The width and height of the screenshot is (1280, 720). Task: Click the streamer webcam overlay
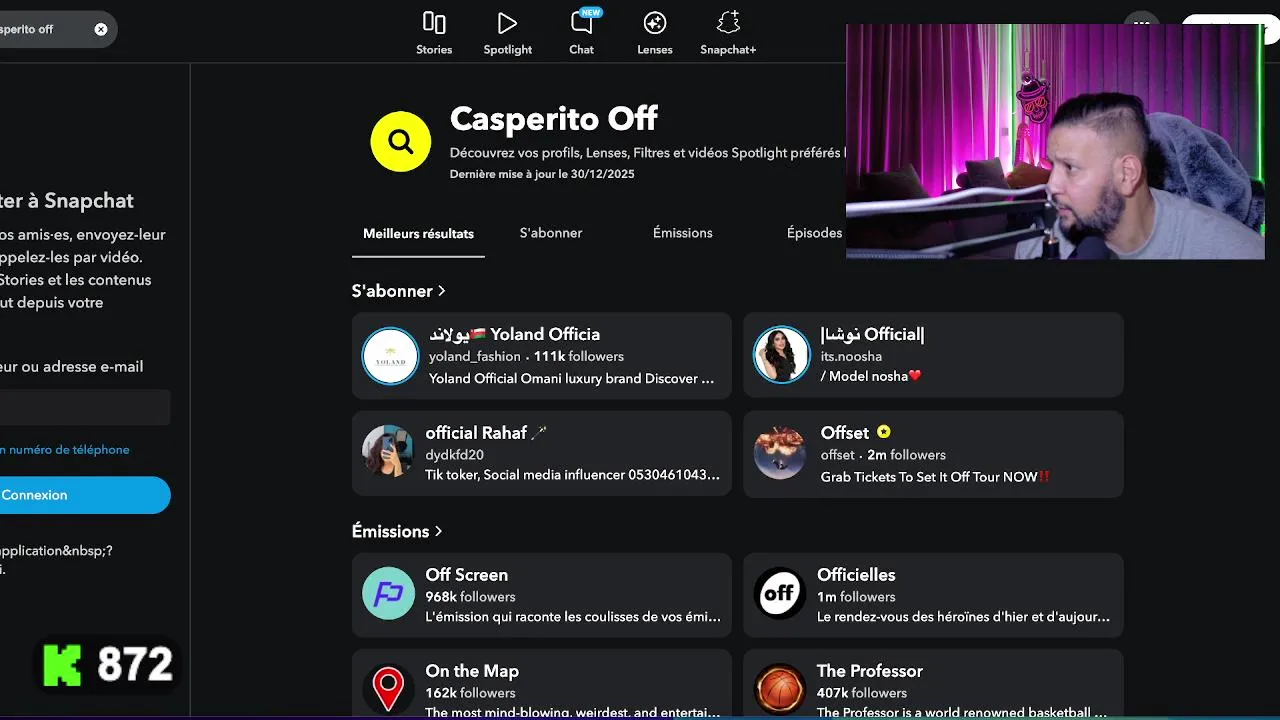point(1055,142)
